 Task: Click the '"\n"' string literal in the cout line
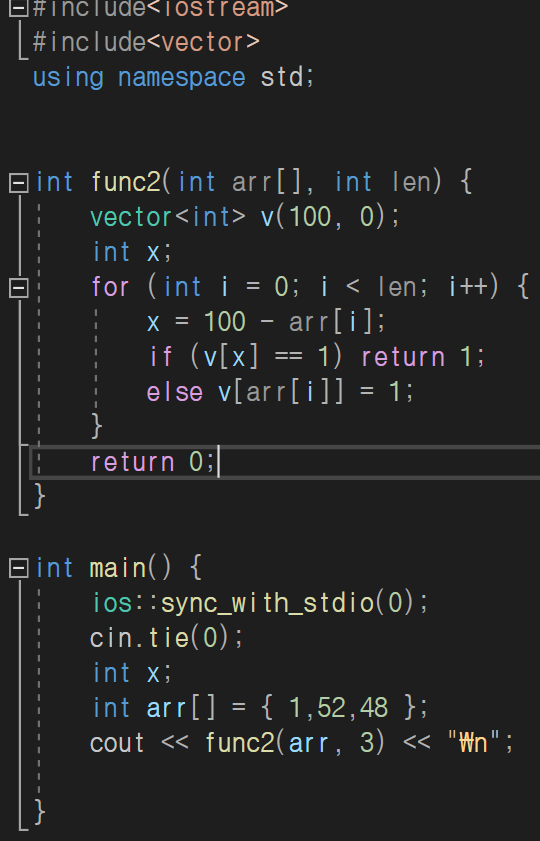474,743
